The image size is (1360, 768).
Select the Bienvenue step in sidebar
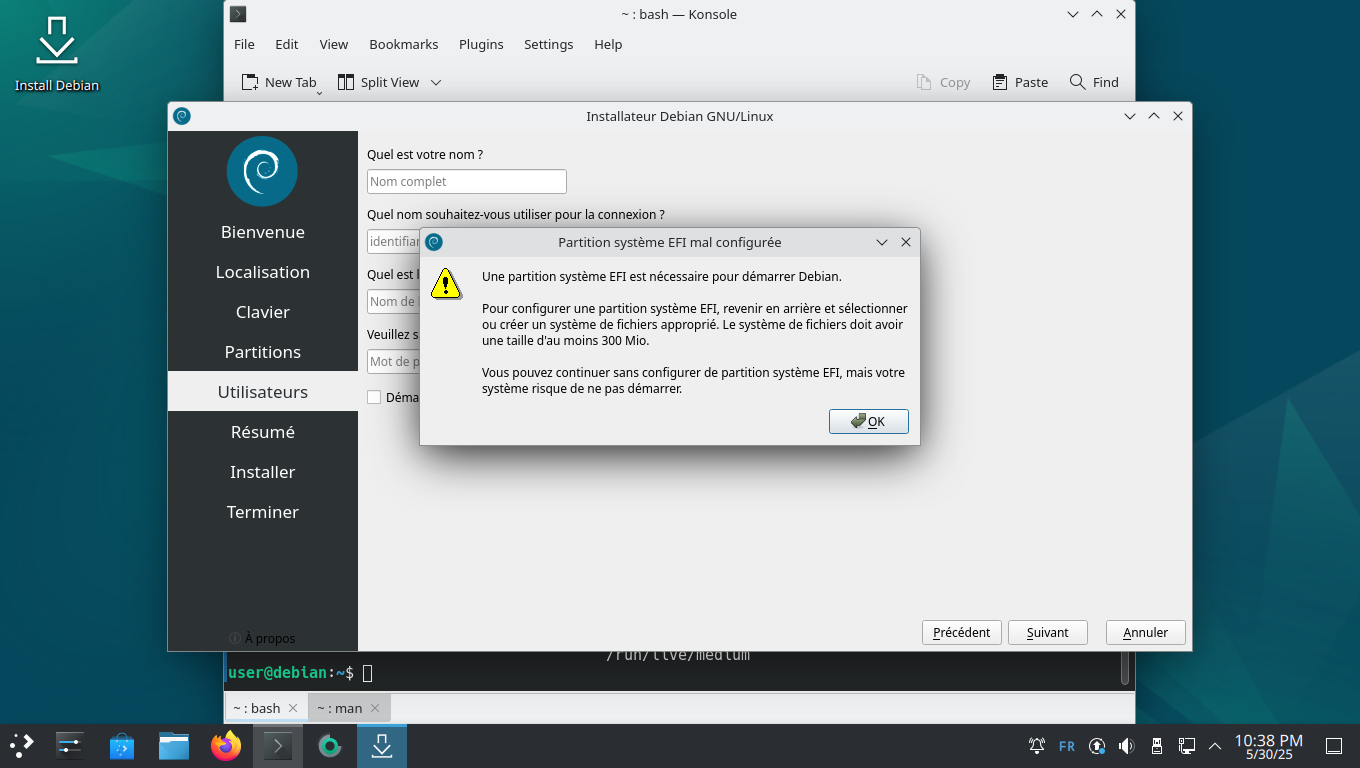pos(263,232)
